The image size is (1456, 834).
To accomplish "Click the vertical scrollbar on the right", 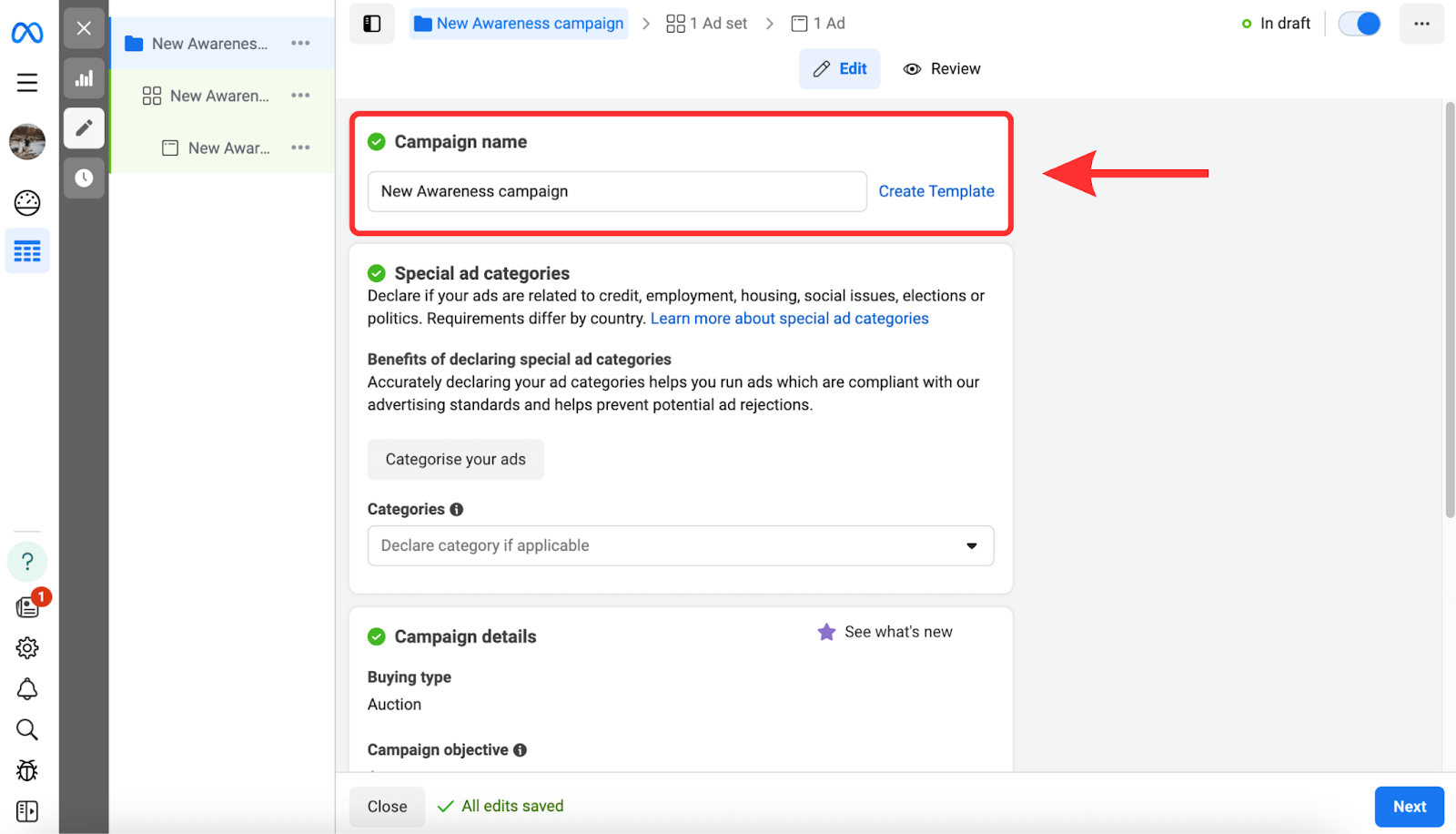I will coord(1450,310).
